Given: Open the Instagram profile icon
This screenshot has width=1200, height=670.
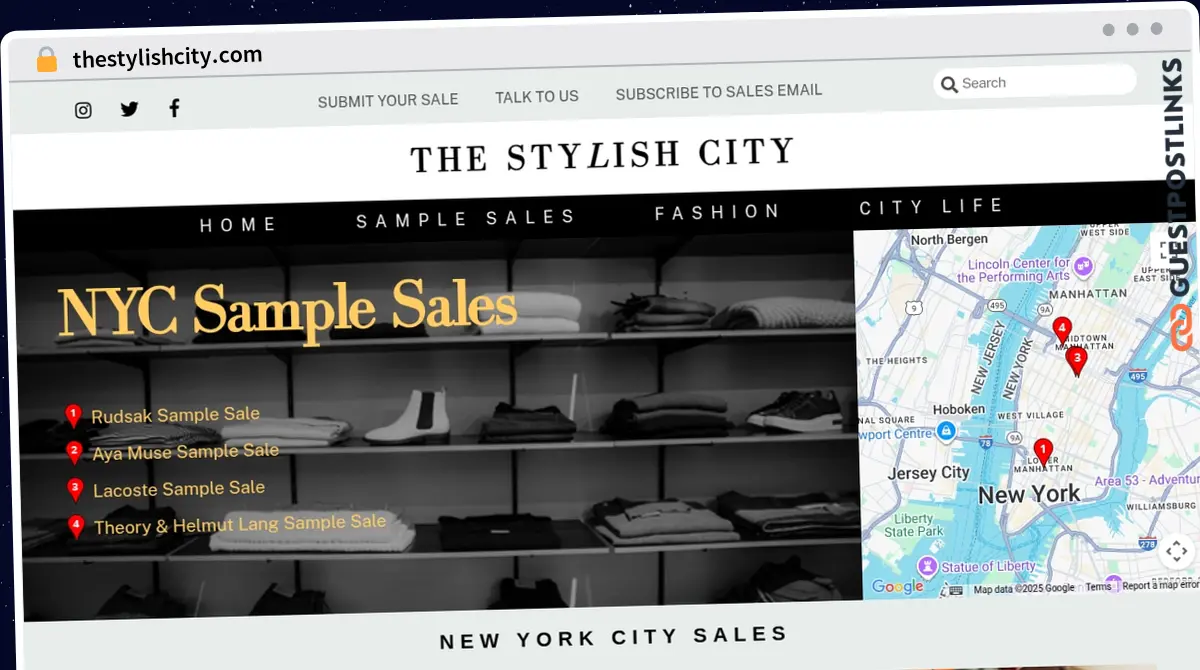Looking at the screenshot, I should [x=83, y=110].
